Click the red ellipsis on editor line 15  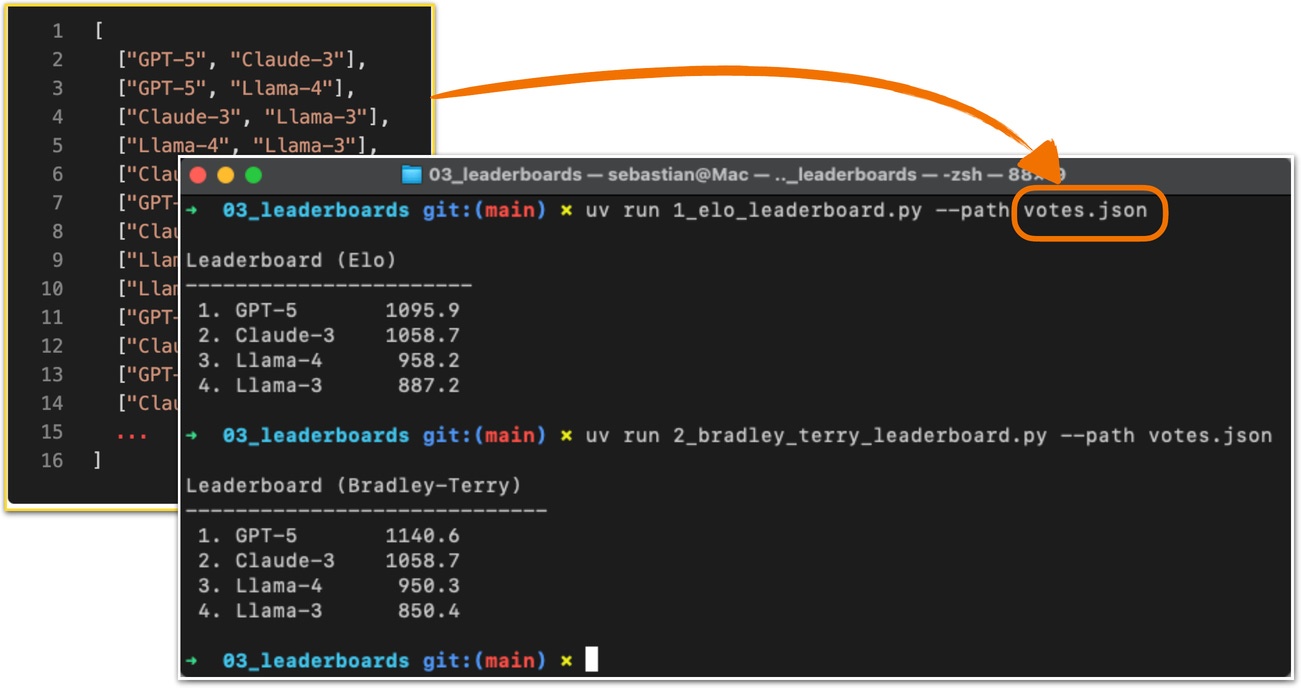pos(131,436)
